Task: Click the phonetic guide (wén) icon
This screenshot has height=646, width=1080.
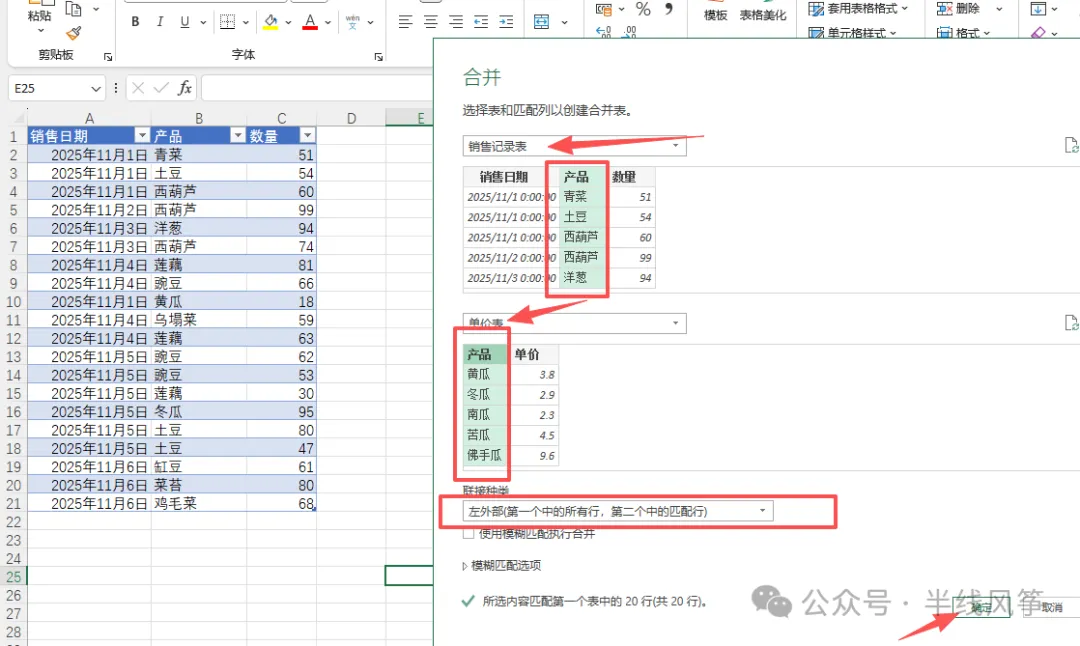Action: click(x=353, y=22)
